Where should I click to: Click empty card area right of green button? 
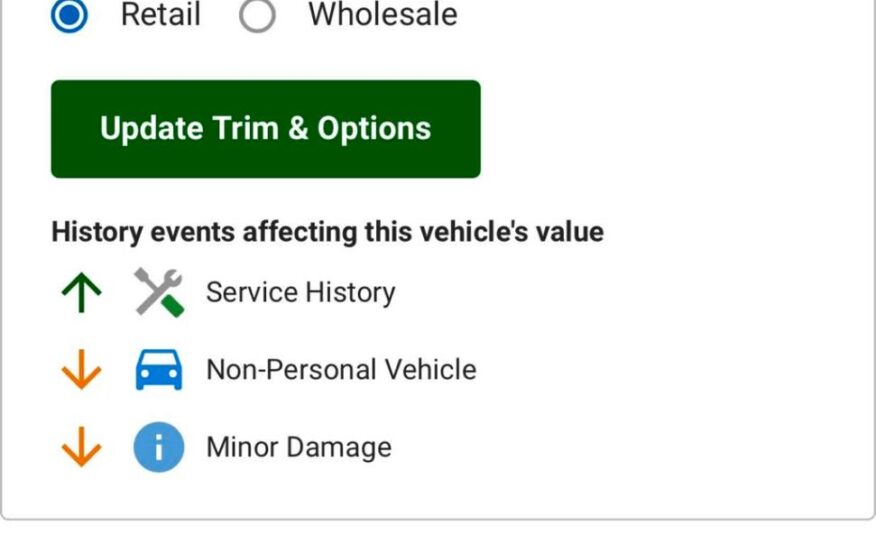670,130
